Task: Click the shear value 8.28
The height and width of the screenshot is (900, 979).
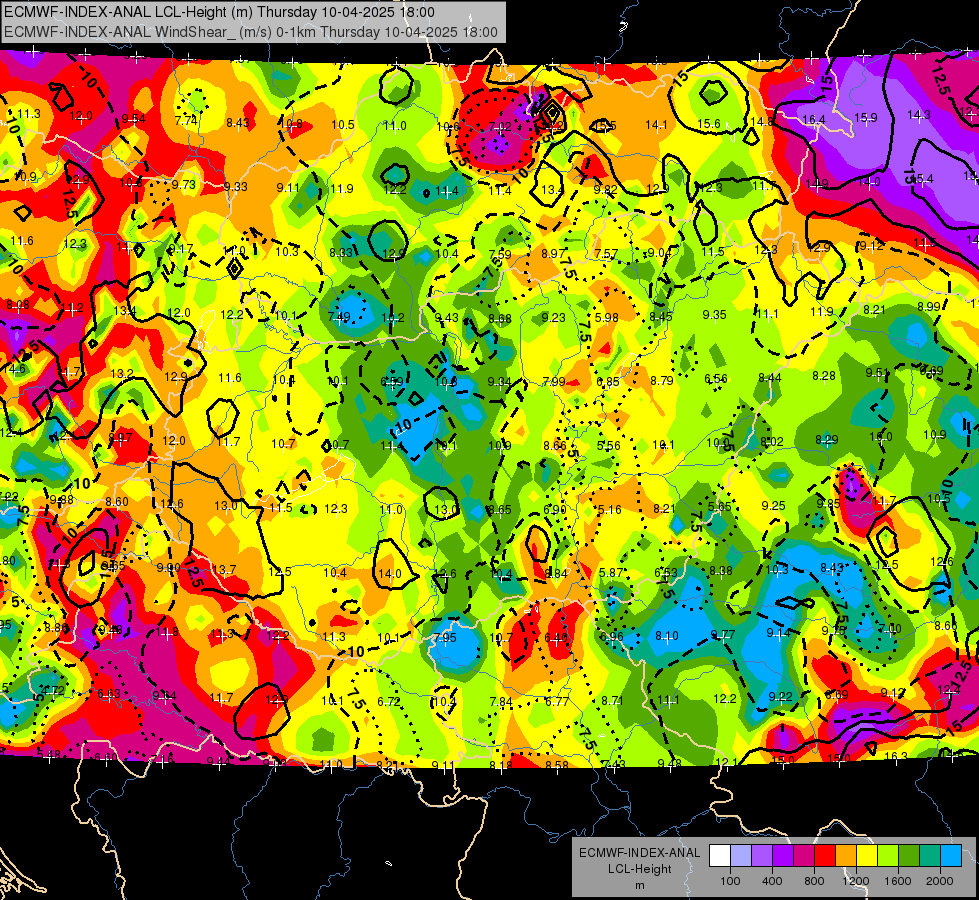Action: (824, 375)
